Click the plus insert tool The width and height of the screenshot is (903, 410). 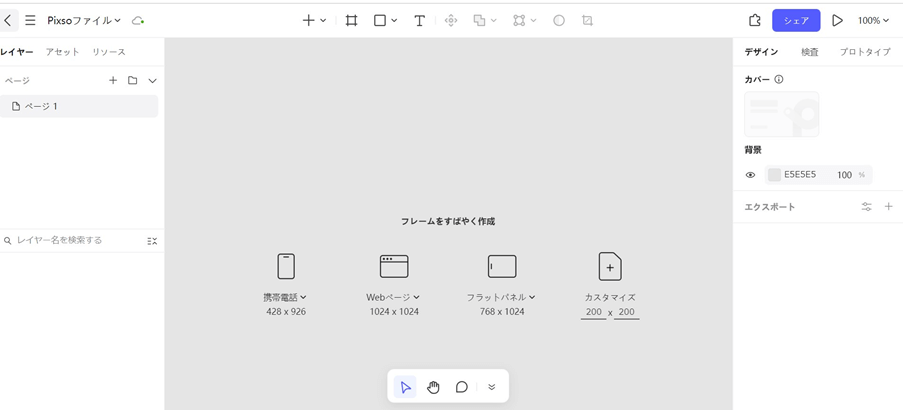click(x=309, y=21)
